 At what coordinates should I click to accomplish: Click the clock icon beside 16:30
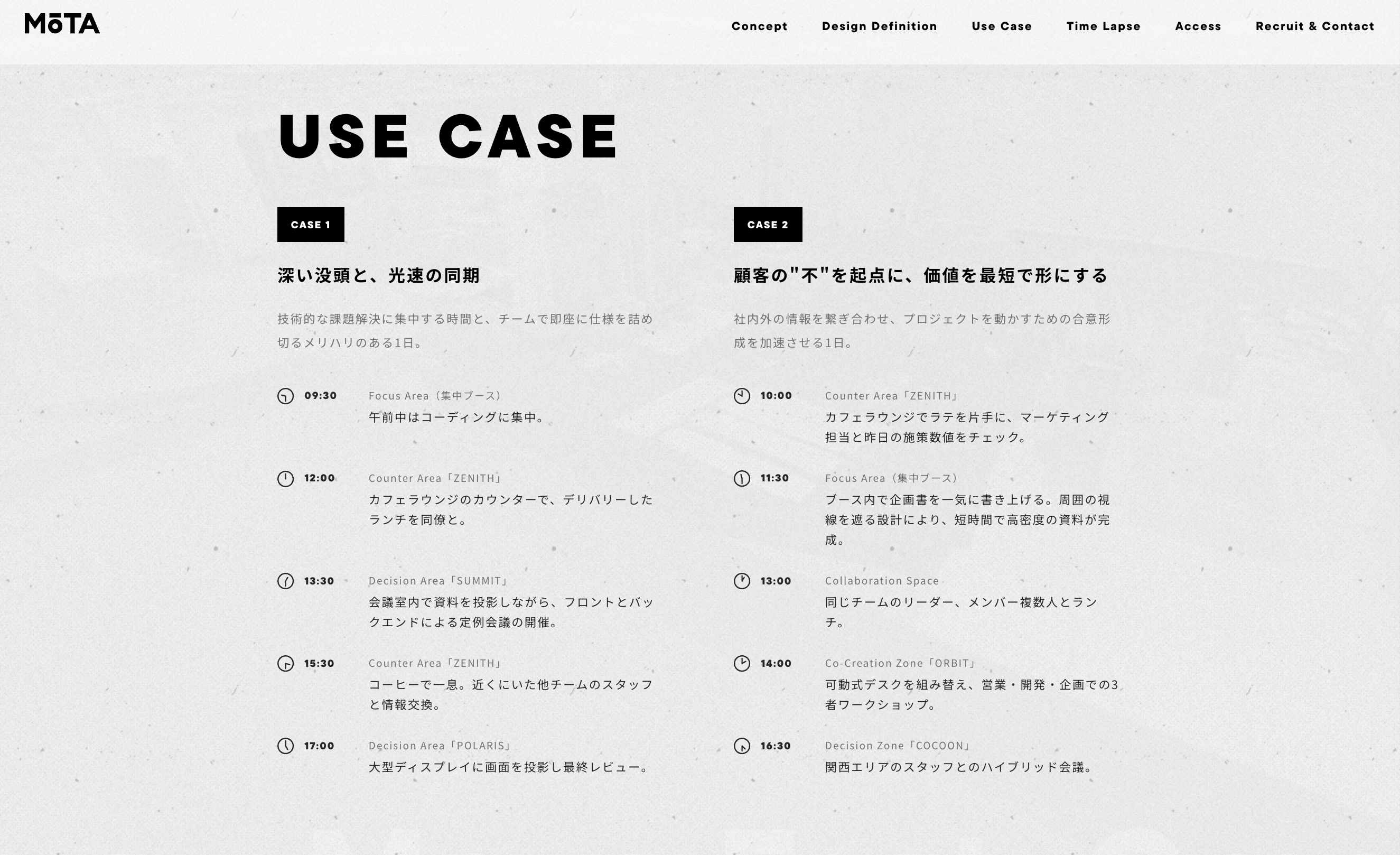click(x=742, y=746)
